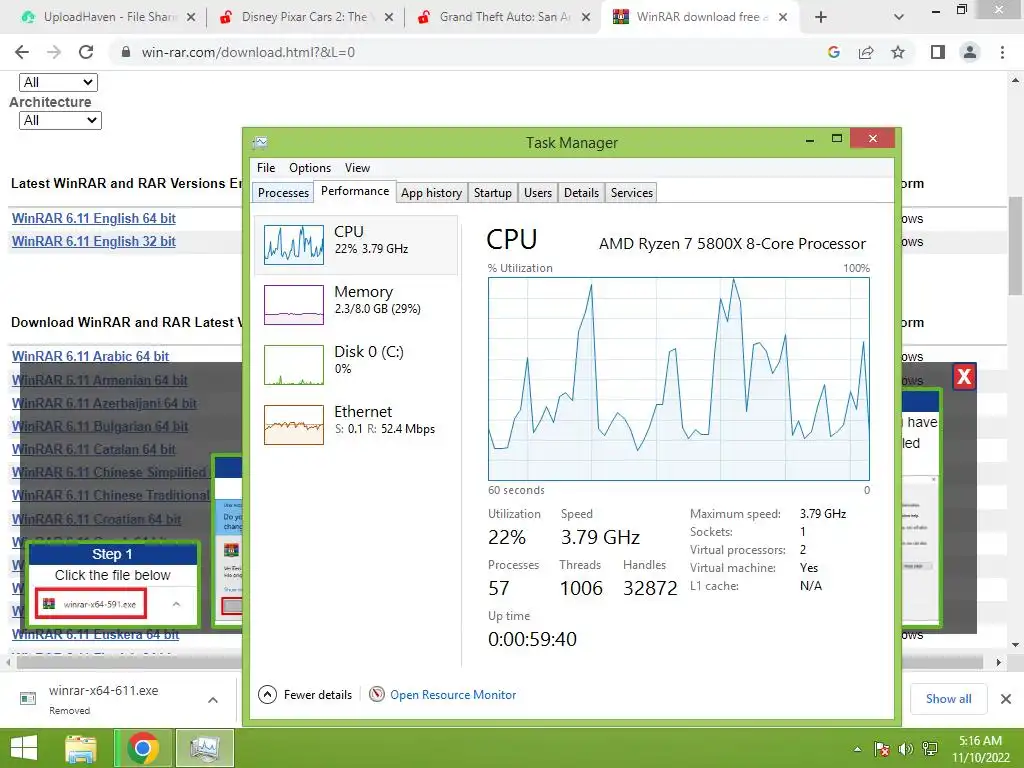Switch to the Users tab
Image resolution: width=1024 pixels, height=768 pixels.
tap(537, 193)
